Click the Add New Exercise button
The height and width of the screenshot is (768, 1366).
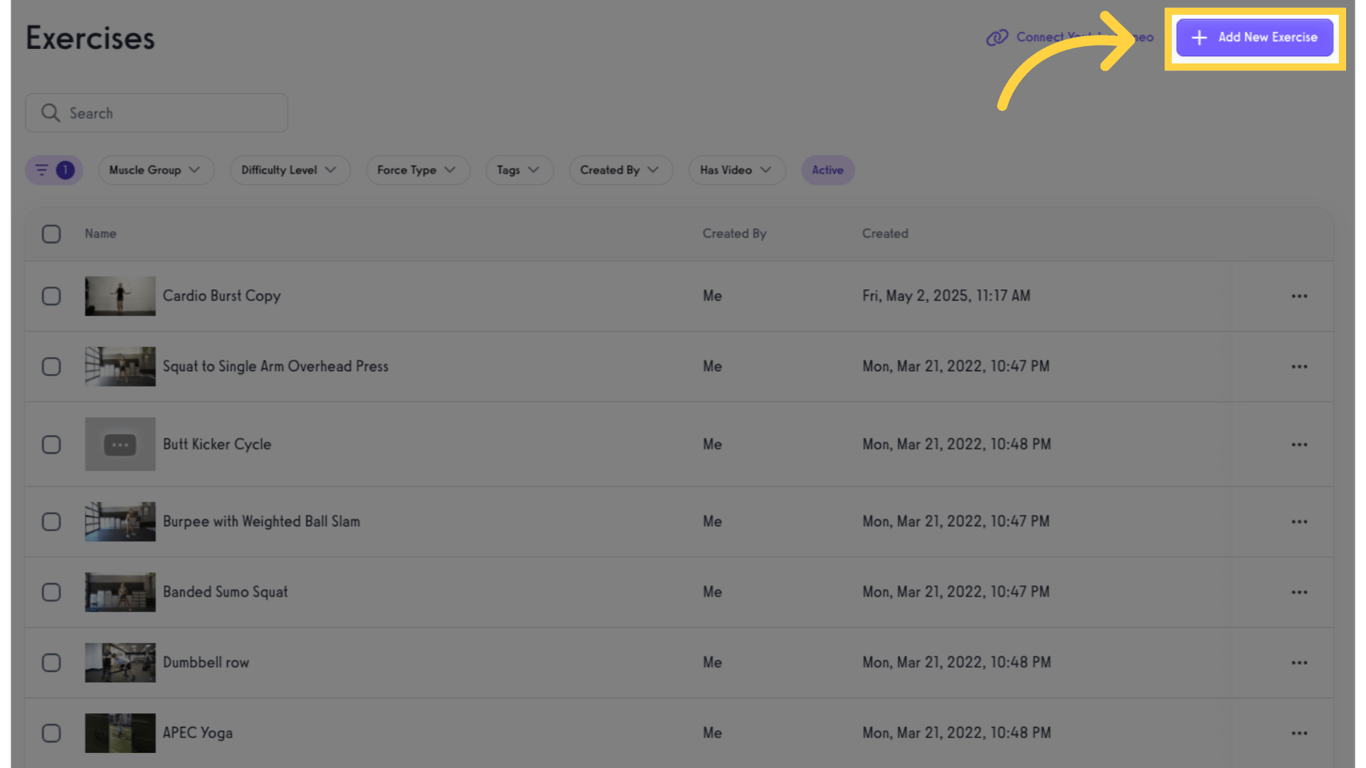pyautogui.click(x=1254, y=38)
